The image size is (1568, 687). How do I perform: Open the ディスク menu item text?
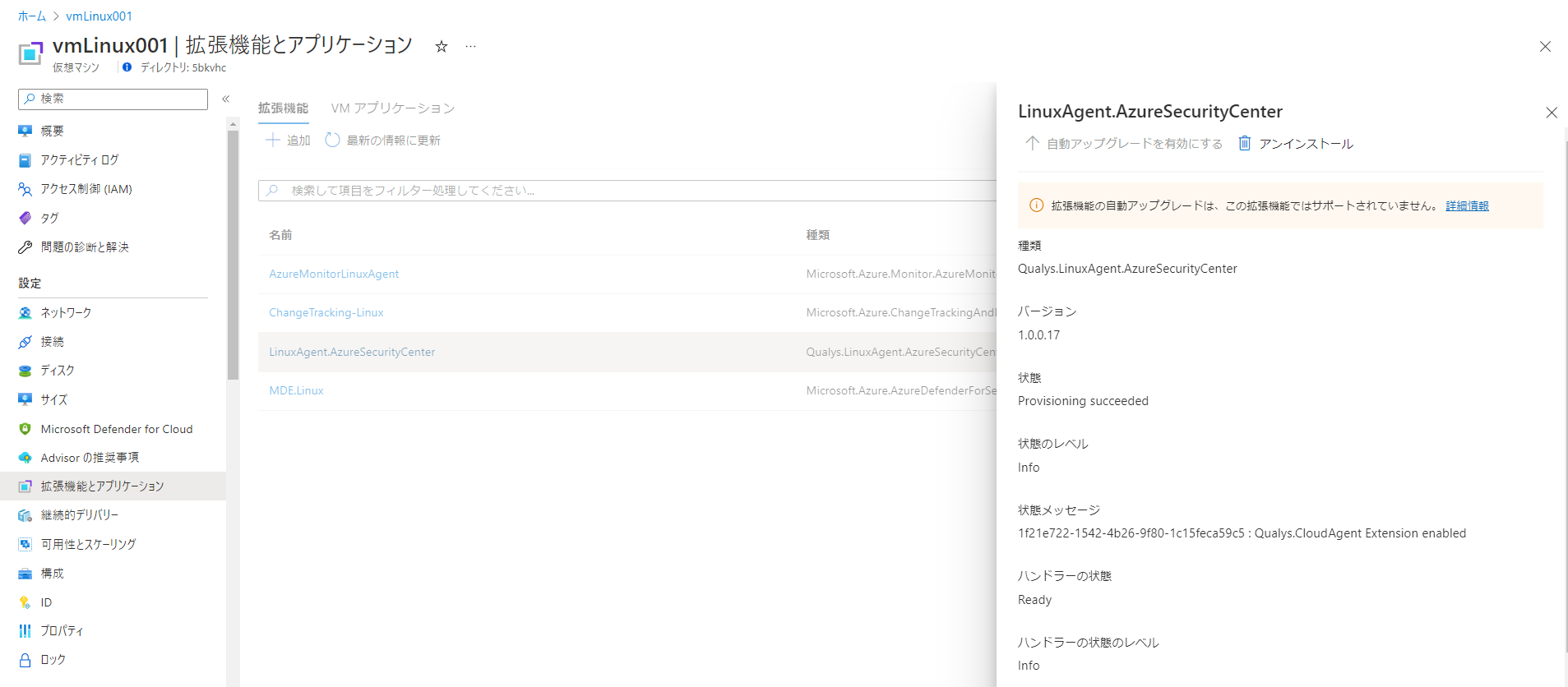pyautogui.click(x=58, y=371)
